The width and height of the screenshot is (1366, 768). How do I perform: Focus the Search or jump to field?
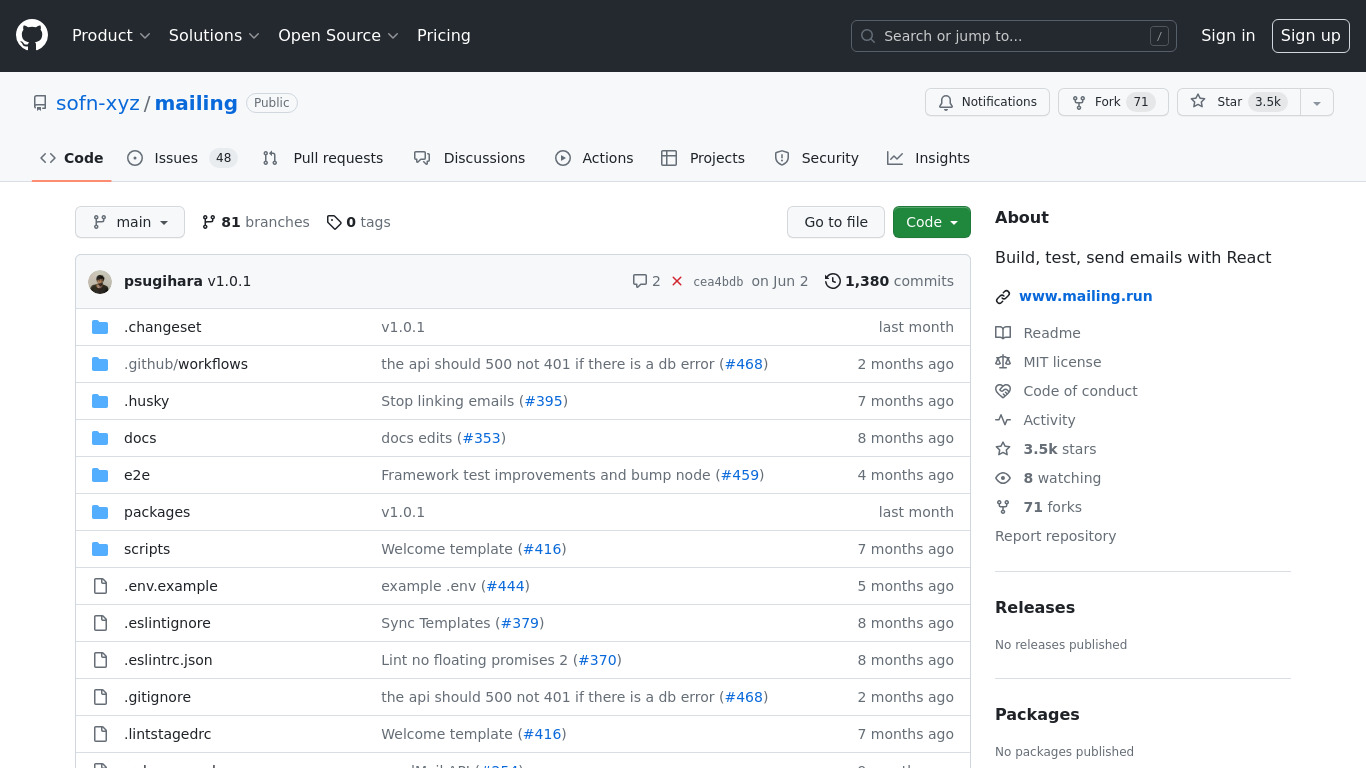click(1014, 36)
